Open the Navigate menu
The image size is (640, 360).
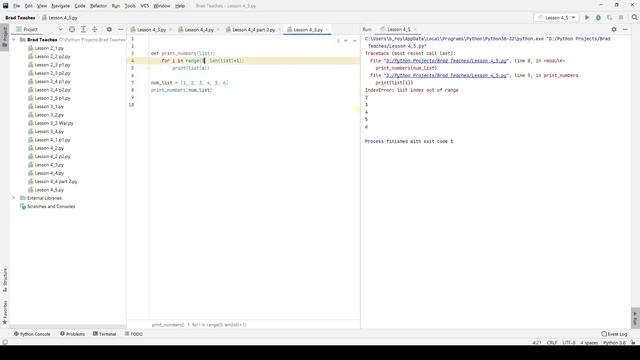click(x=60, y=6)
